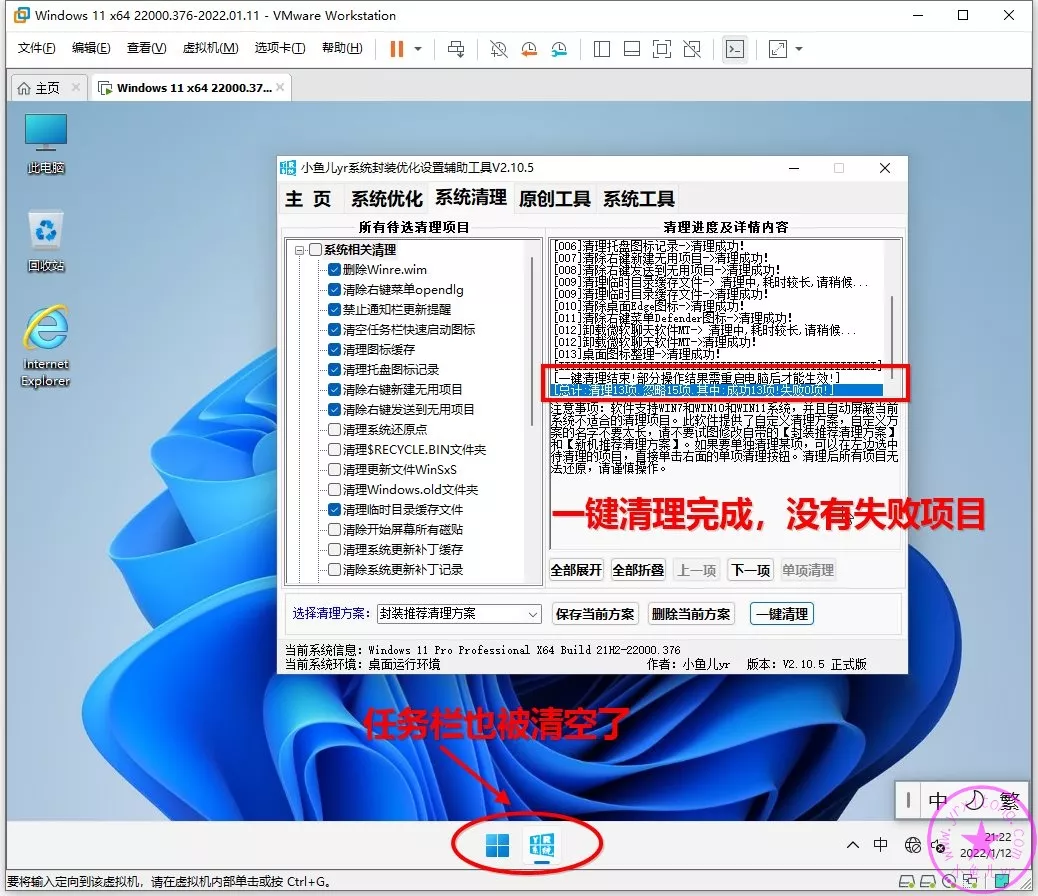Open the VMware console view icon
Viewport: 1038px width, 896px height.
[734, 49]
